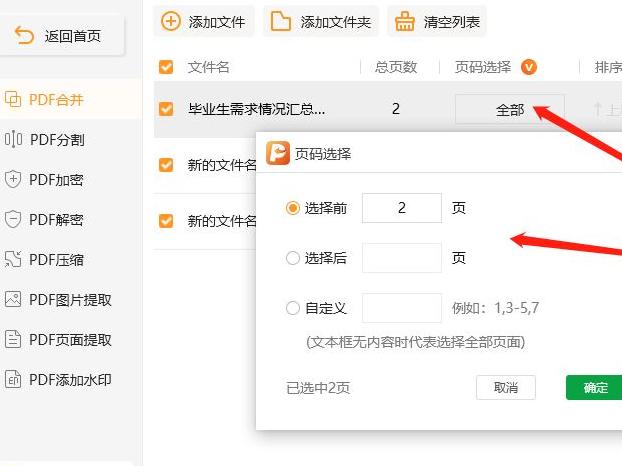Switch to PDF页面提取 in the sidebar
Screen dimensions: 622x466
[x=71, y=340]
